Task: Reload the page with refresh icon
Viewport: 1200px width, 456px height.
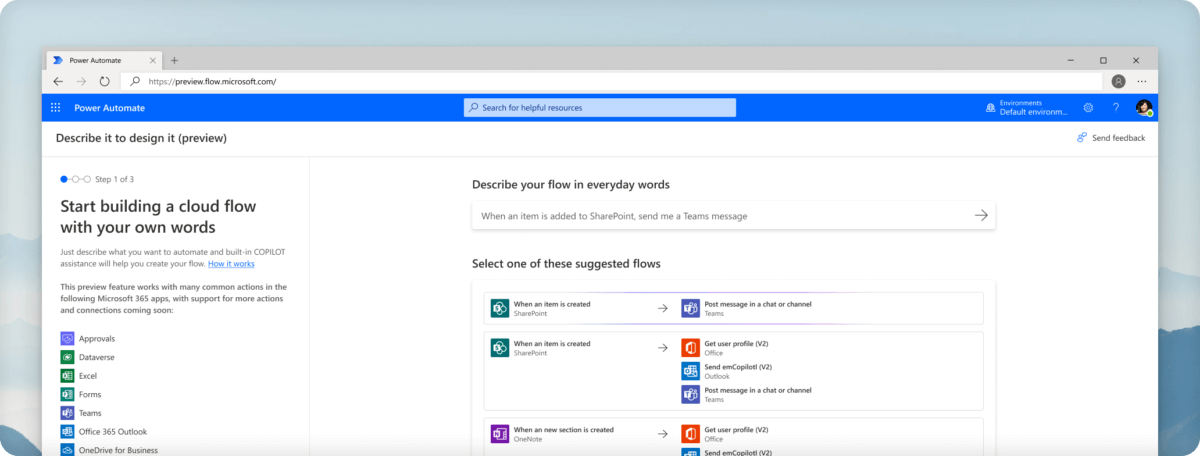Action: tap(104, 81)
